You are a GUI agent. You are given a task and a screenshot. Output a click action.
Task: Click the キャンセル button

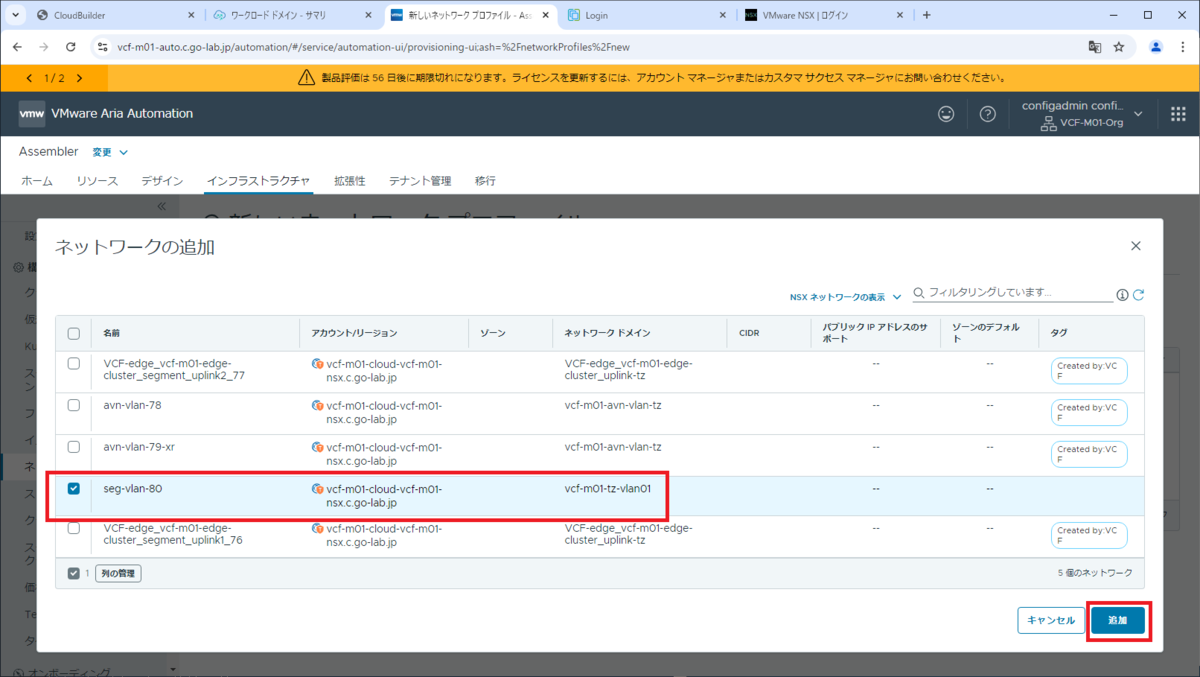[1051, 620]
